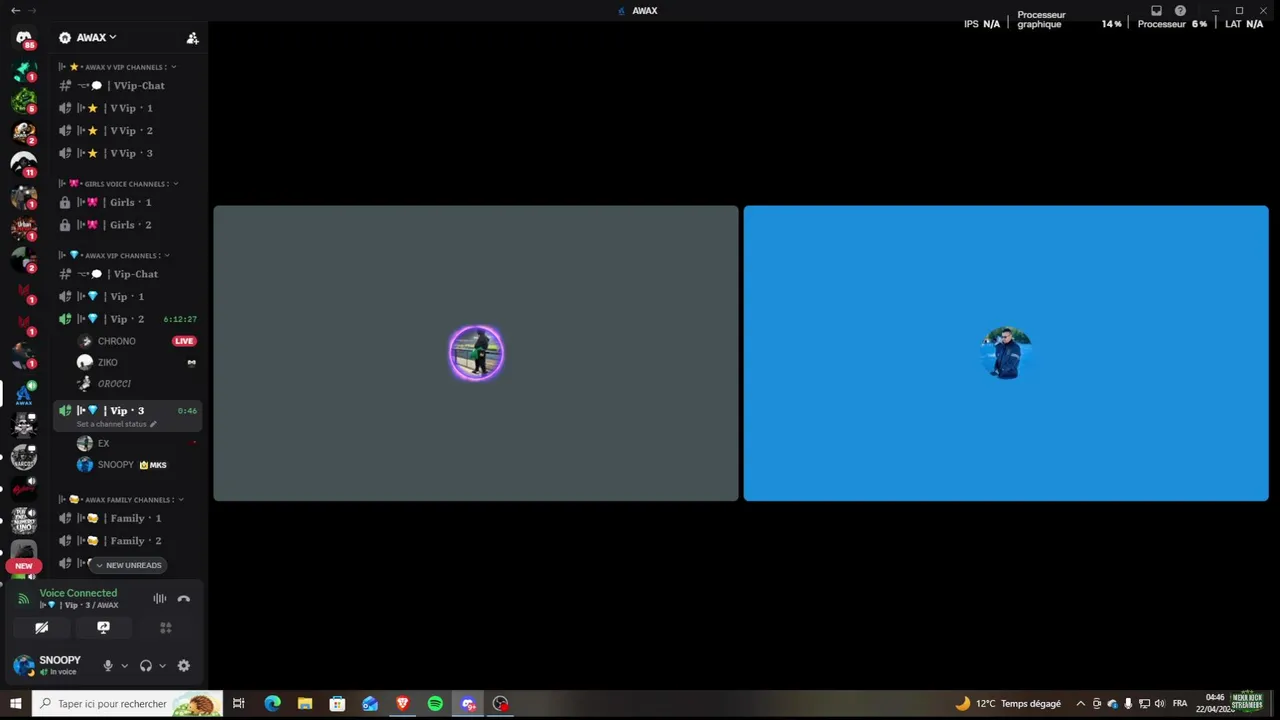Open Spotify from taskbar
The height and width of the screenshot is (720, 1280).
[x=435, y=704]
